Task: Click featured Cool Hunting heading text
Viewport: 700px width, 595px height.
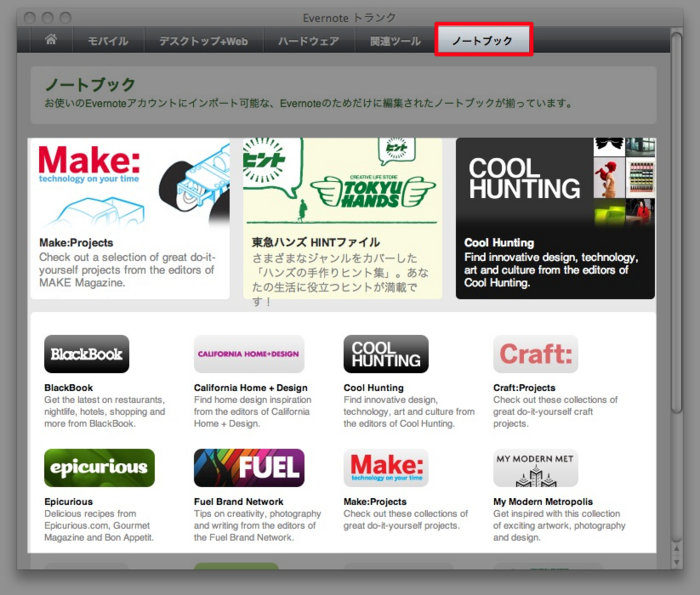Action: point(499,242)
